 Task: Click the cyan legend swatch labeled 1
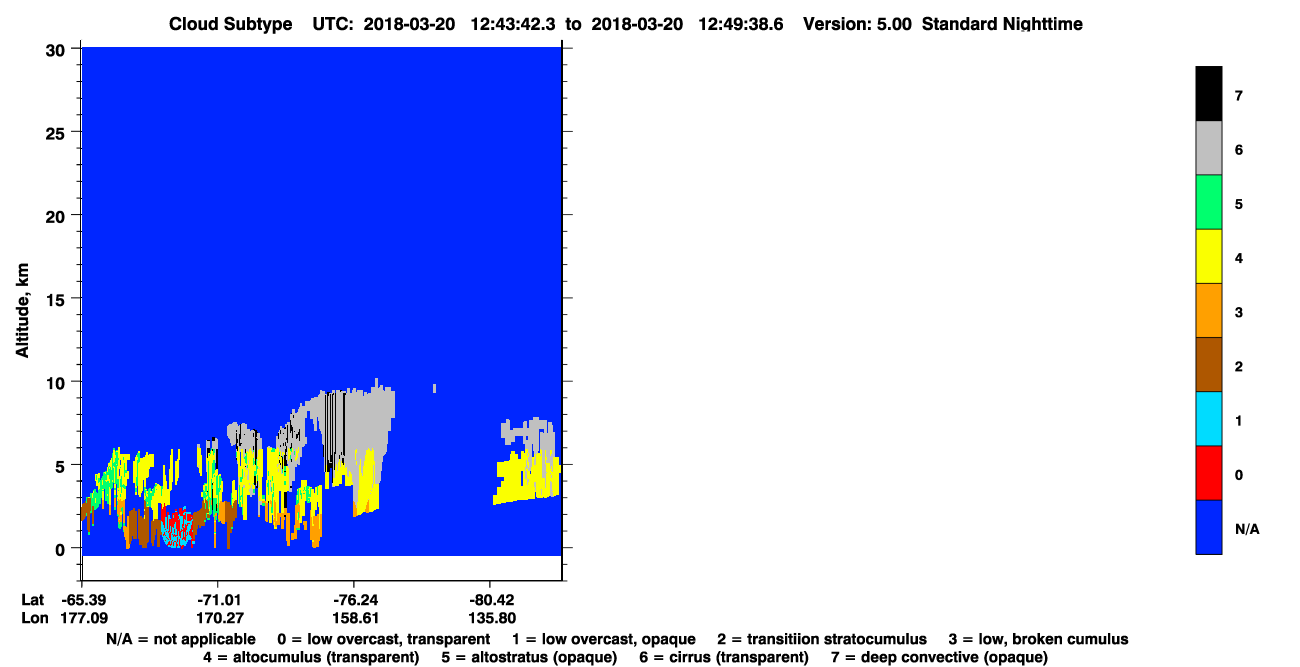pyautogui.click(x=1208, y=418)
